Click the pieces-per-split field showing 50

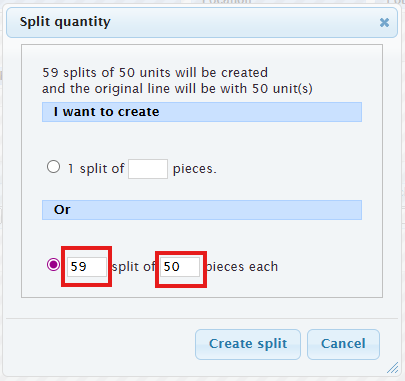[x=180, y=267]
